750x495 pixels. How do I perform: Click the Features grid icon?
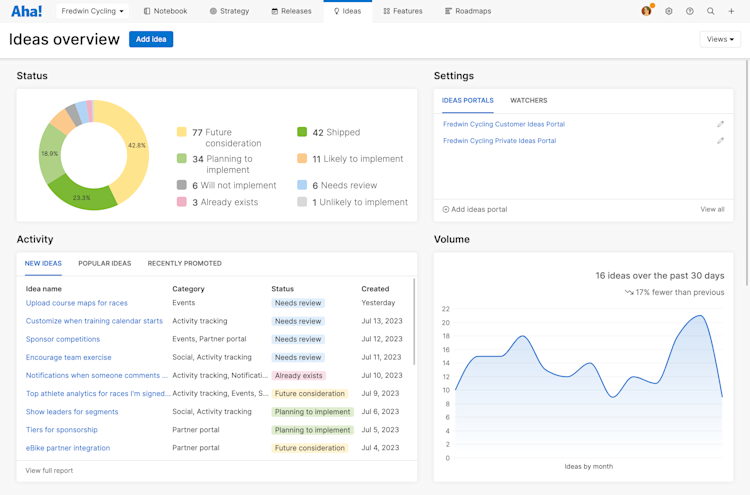click(x=386, y=11)
